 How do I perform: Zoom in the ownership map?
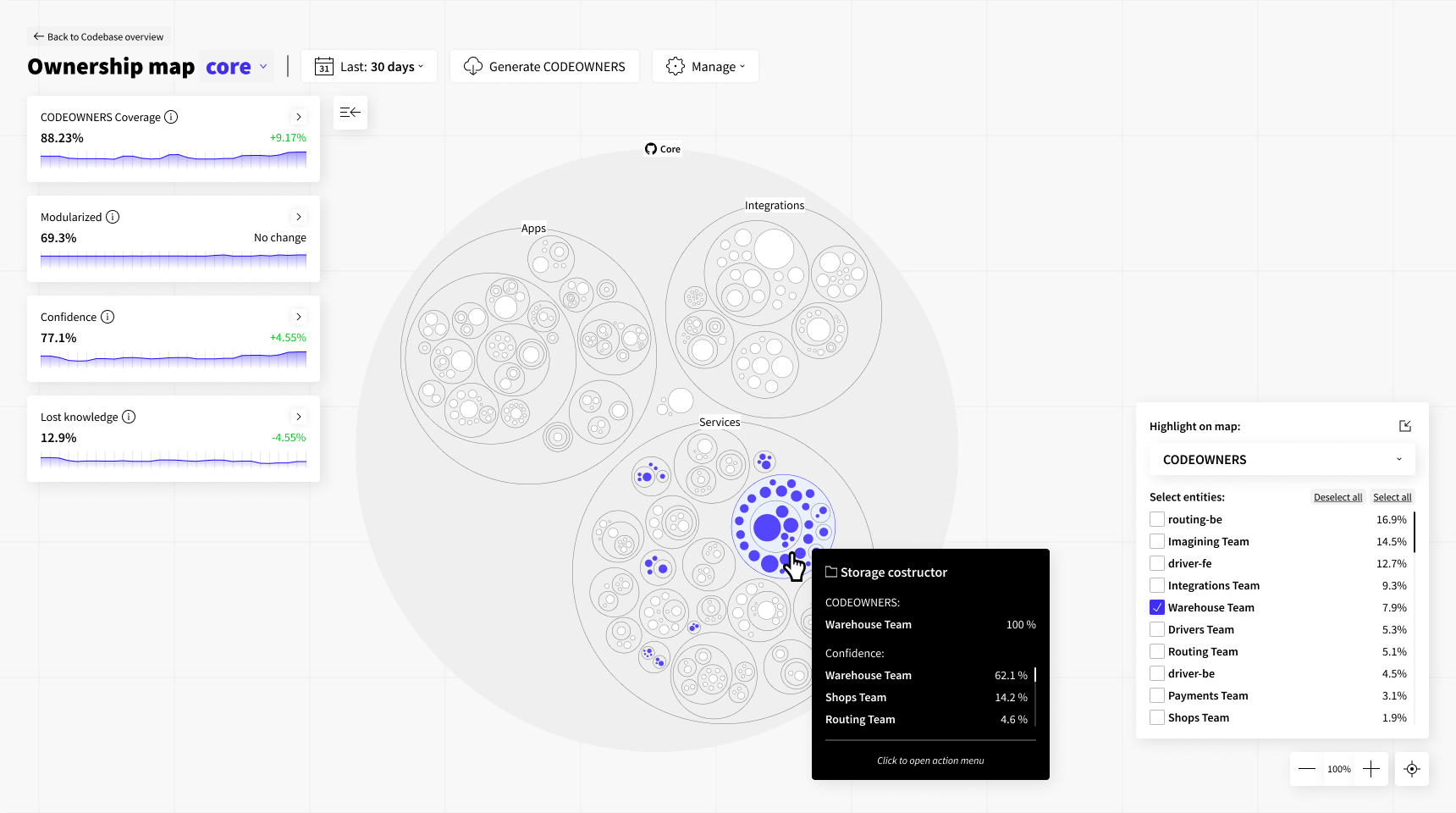1371,769
